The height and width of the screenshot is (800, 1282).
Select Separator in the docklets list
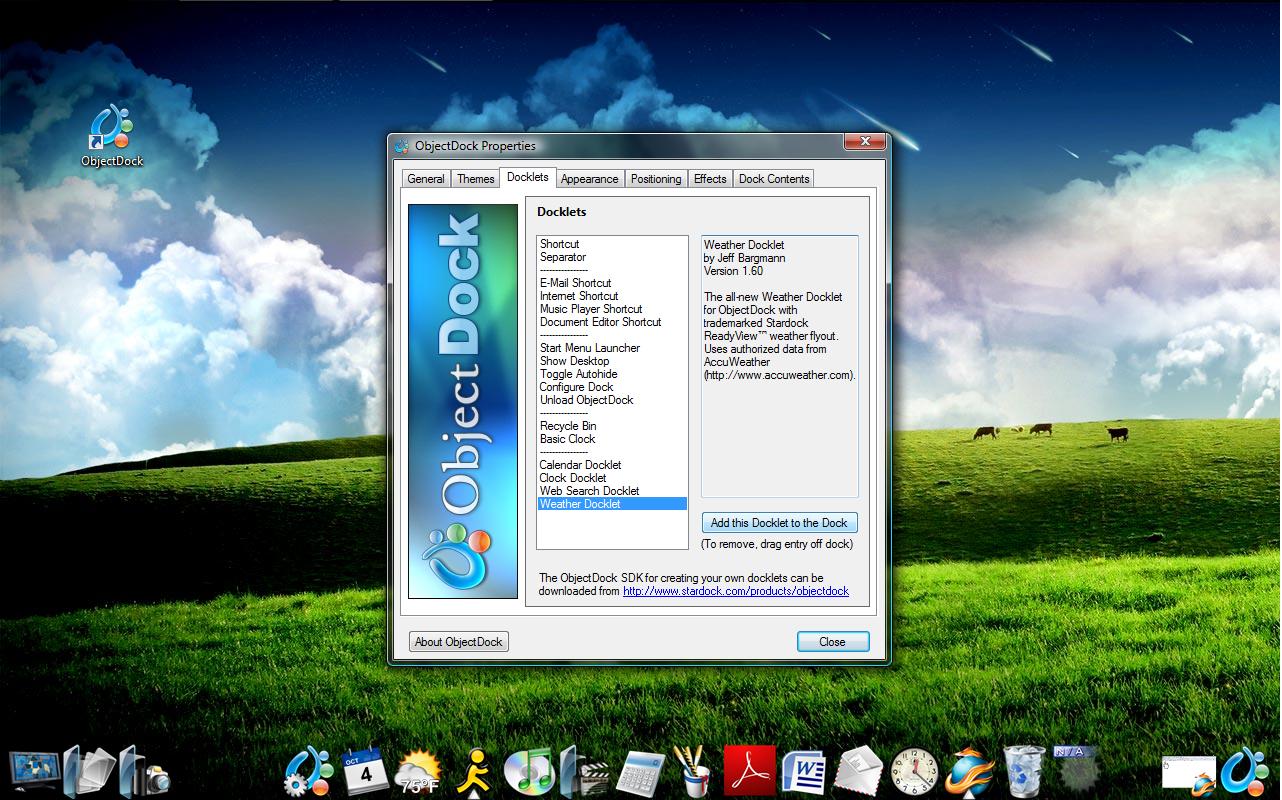point(563,257)
